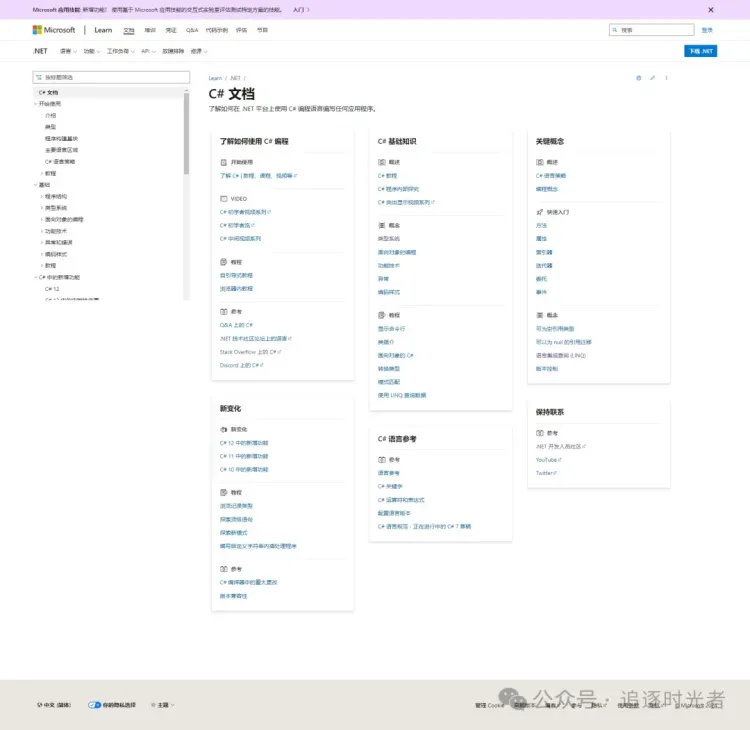Click the 新变化 section icon in 新变化 card
Screen dimensions: 750x730
(223, 429)
